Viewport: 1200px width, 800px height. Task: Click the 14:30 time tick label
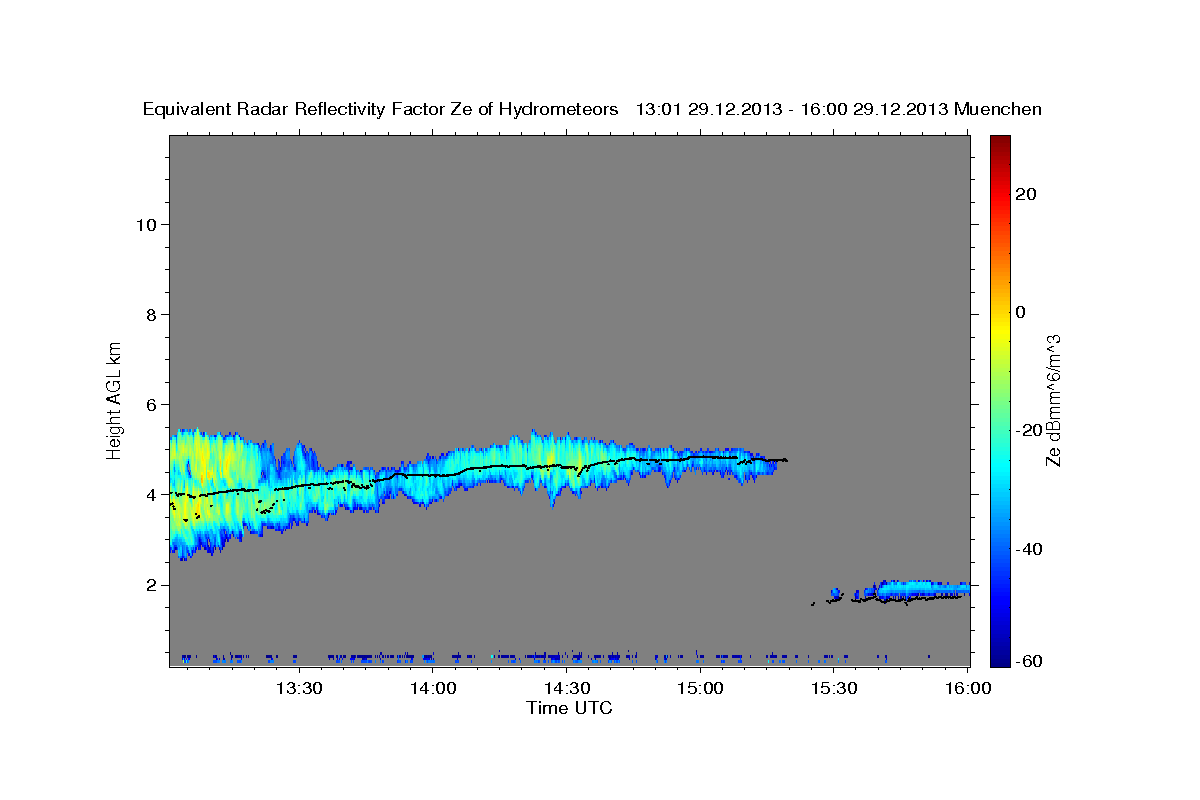click(x=567, y=688)
